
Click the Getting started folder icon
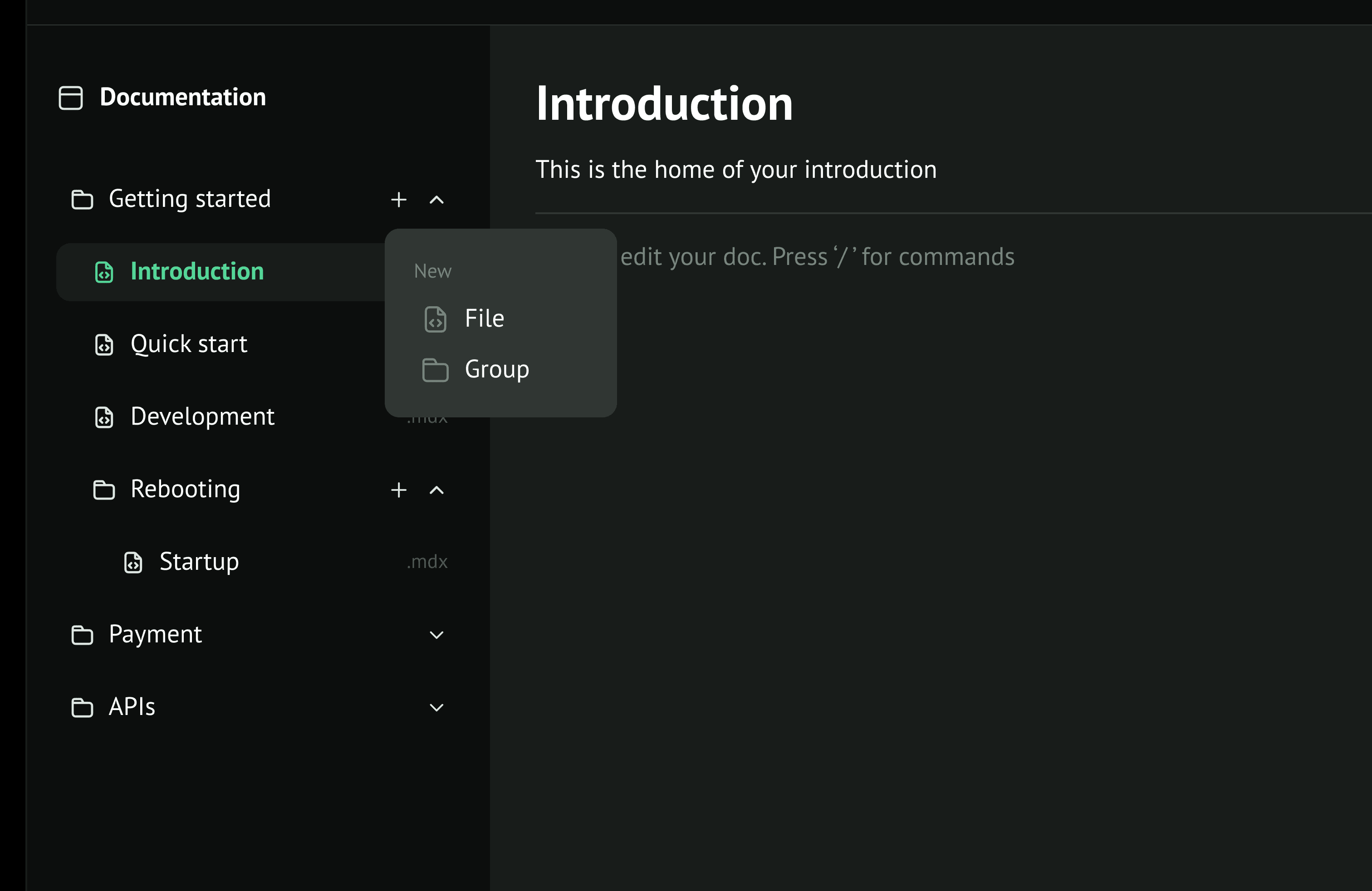(x=82, y=200)
